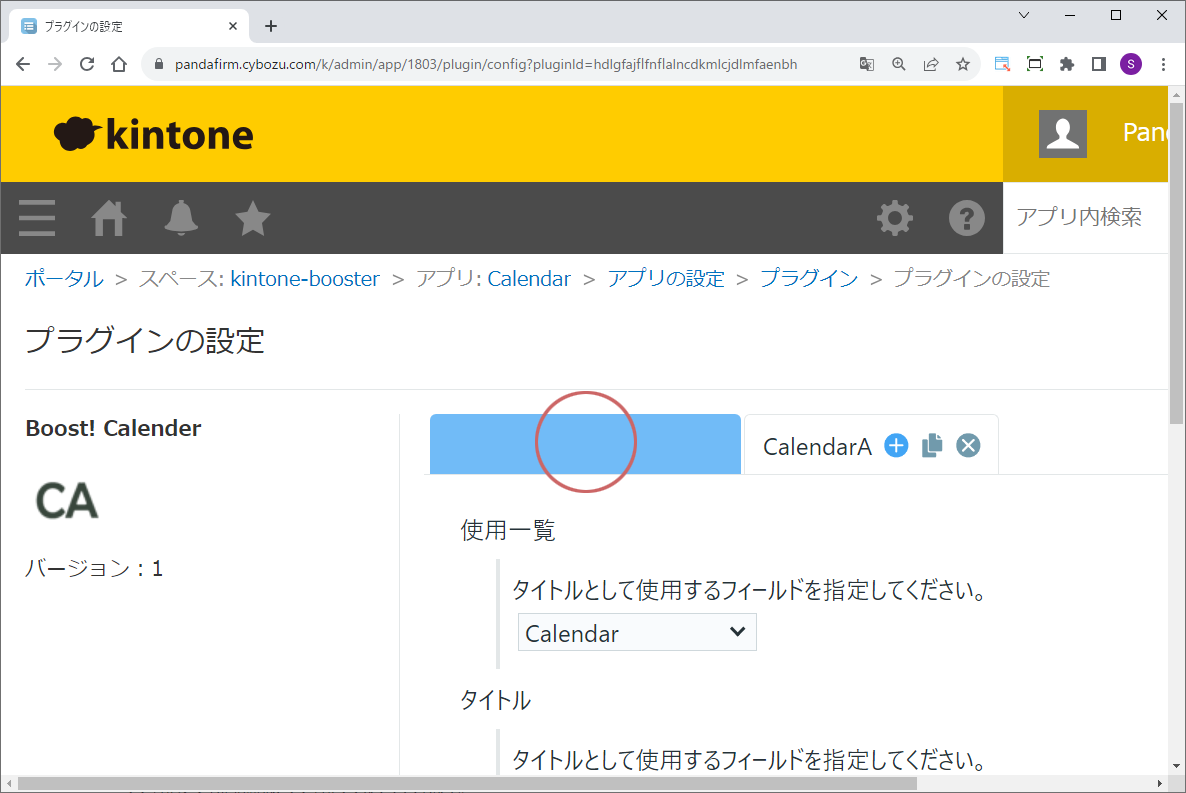Duplicate the CalendarA tab

coord(932,446)
